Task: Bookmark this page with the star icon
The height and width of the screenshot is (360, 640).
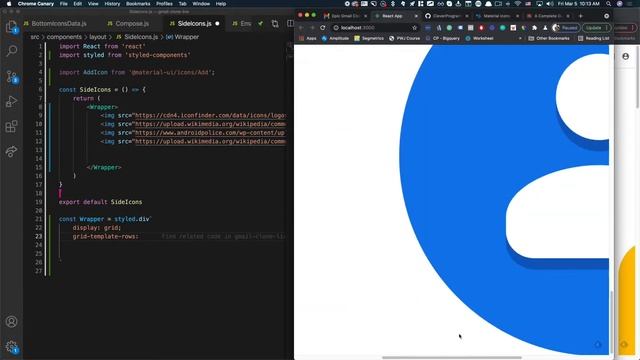Action: [x=414, y=28]
